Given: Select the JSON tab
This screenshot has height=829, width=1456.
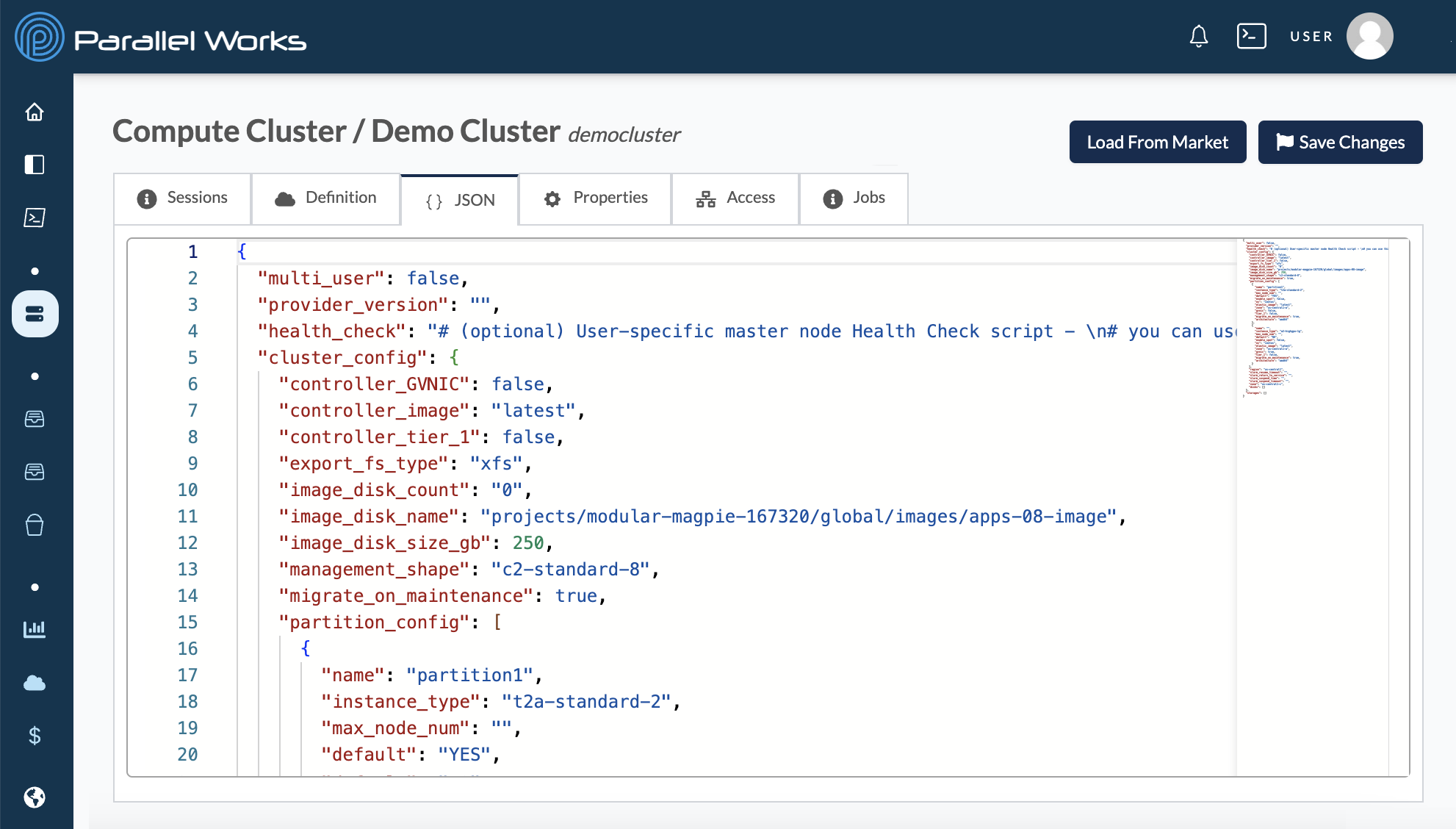Looking at the screenshot, I should [x=461, y=201].
